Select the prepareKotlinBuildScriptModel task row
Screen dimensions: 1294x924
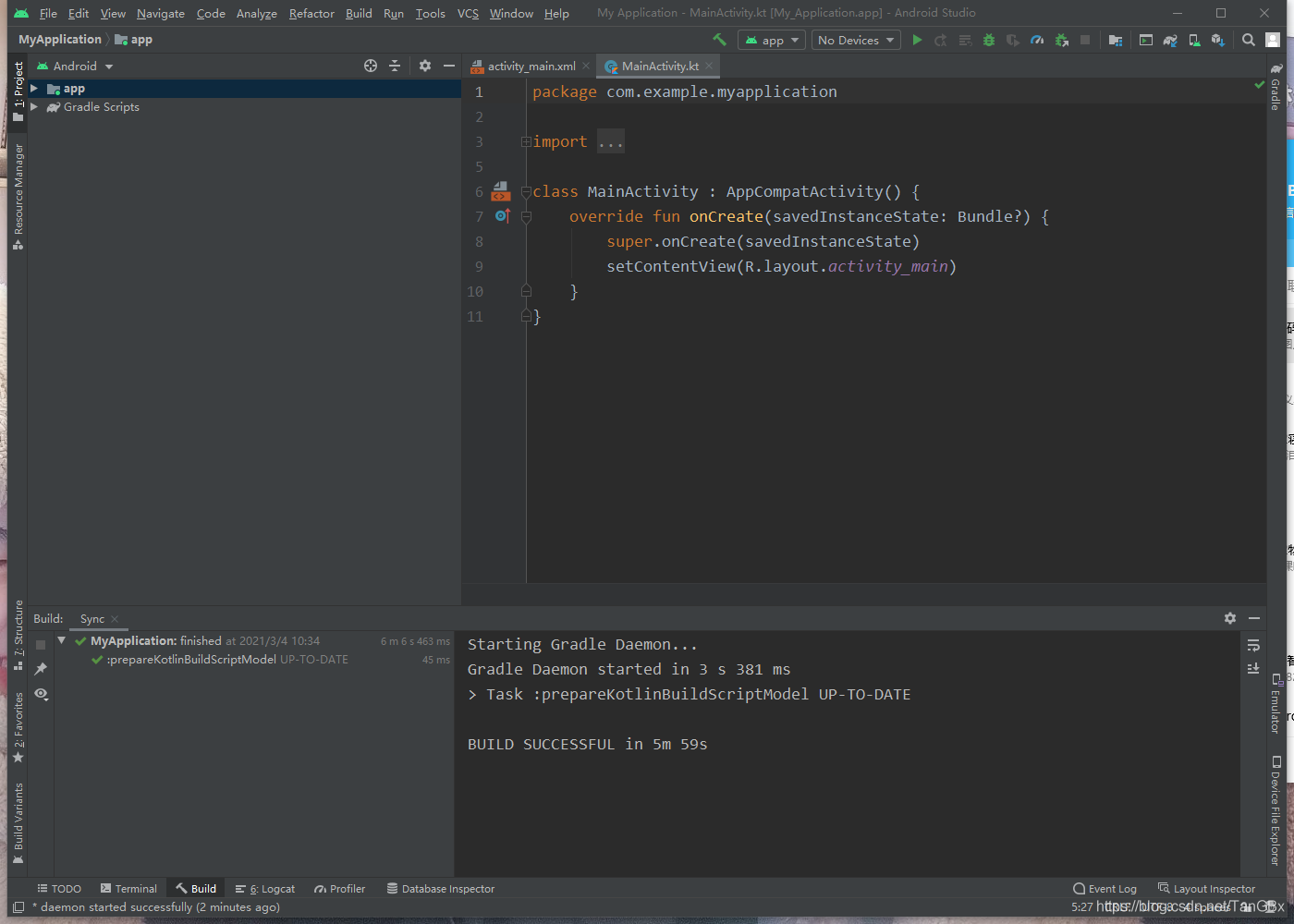coord(254,660)
